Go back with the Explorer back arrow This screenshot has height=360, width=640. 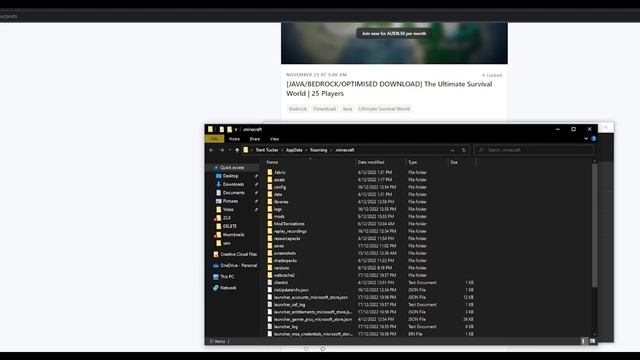(x=211, y=150)
